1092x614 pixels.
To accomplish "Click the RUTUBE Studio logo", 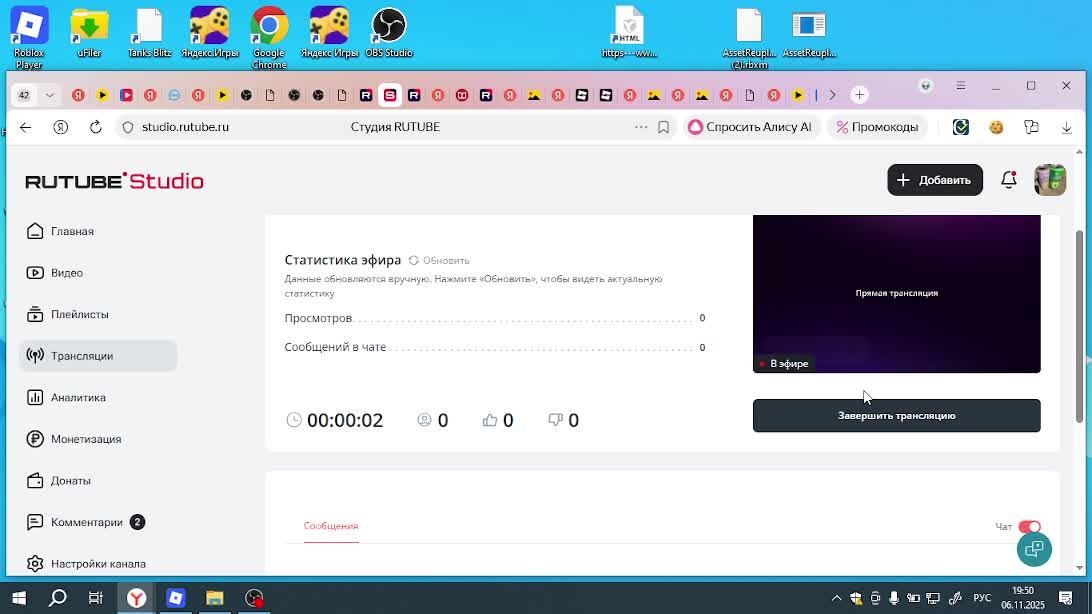I will (x=115, y=181).
